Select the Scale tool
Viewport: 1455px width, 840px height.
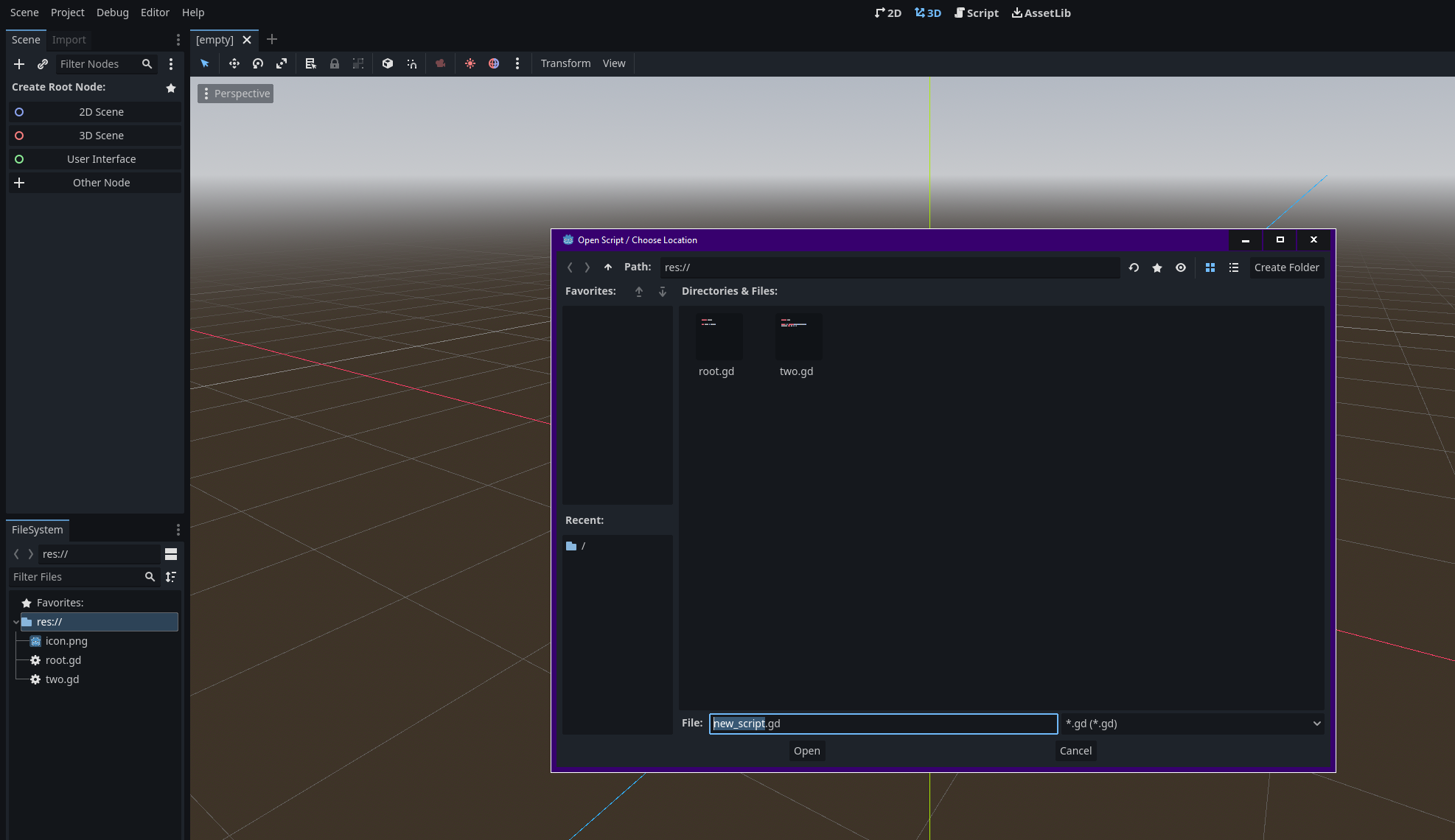click(282, 63)
